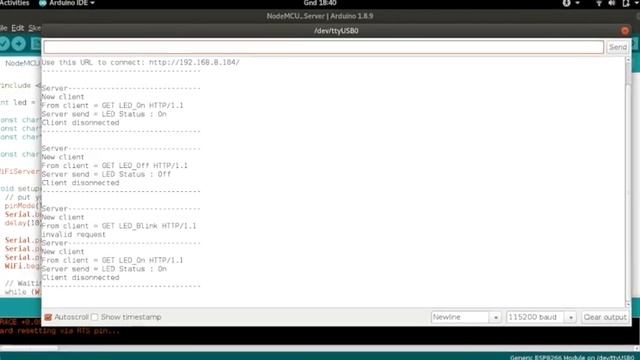Screen dimensions: 640x360
Task: Enable the Show timestamp checkbox
Action: (95, 317)
